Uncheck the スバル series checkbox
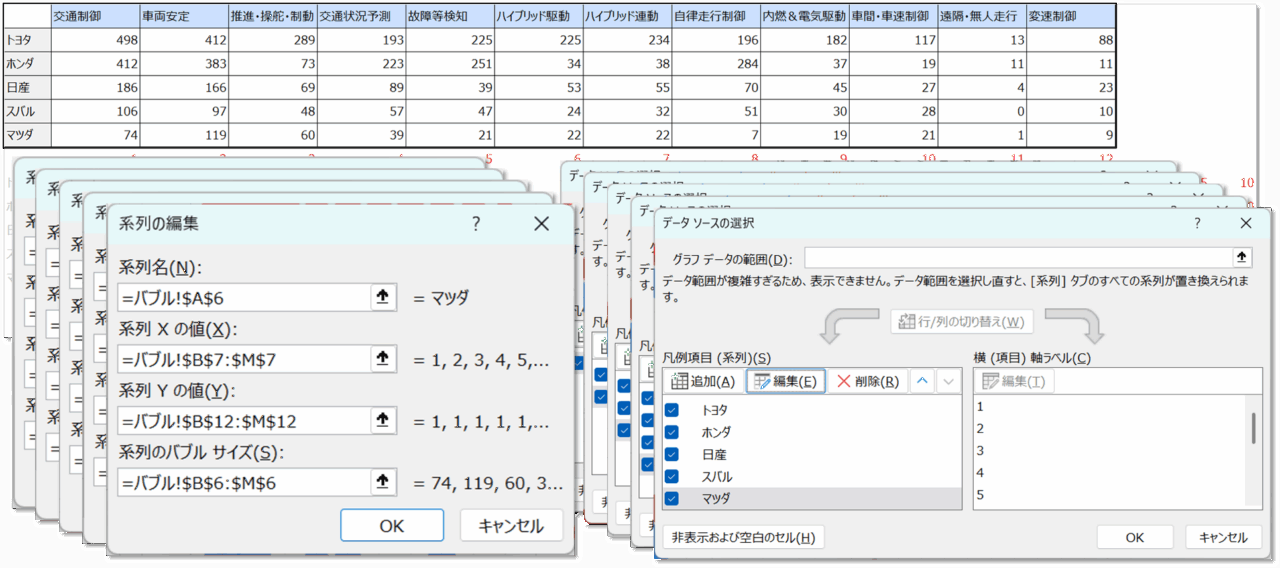 point(672,476)
